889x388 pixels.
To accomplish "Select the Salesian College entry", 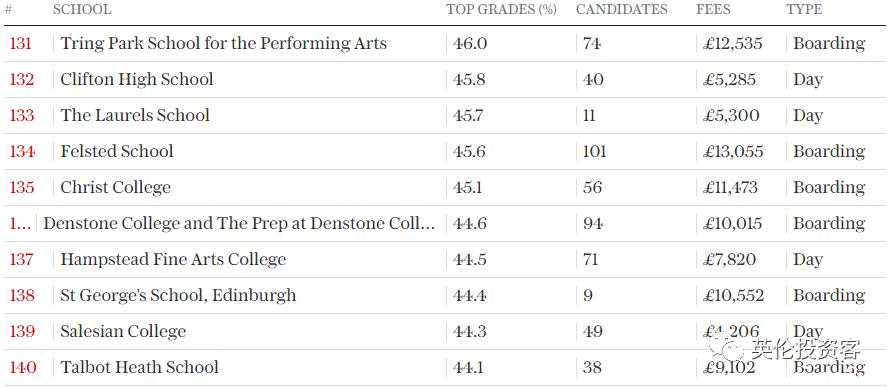I will pyautogui.click(x=444, y=331).
